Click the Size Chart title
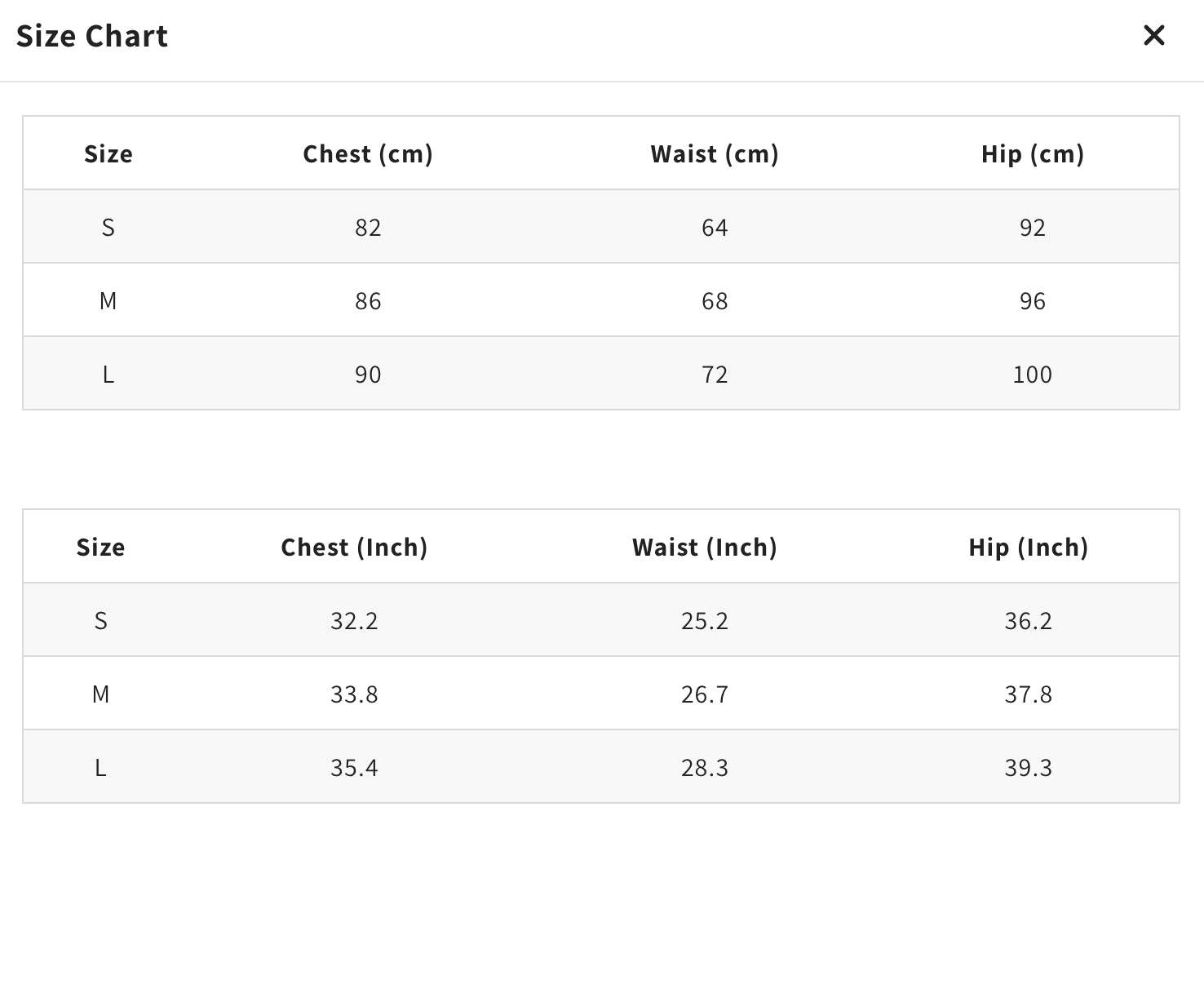This screenshot has height=989, width=1204. (92, 37)
